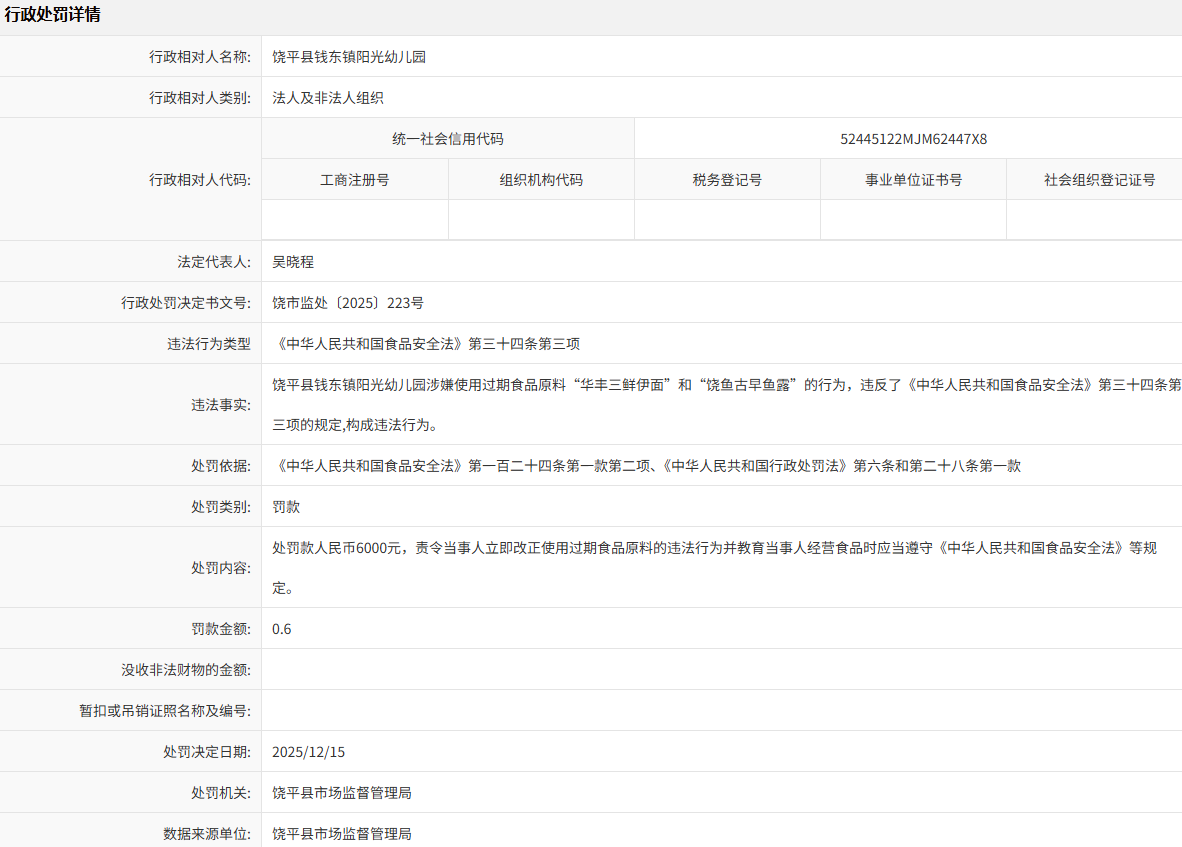The height and width of the screenshot is (847, 1182).
Task: Click decision number 饶市监处〔2025〕223号
Action: click(x=348, y=303)
